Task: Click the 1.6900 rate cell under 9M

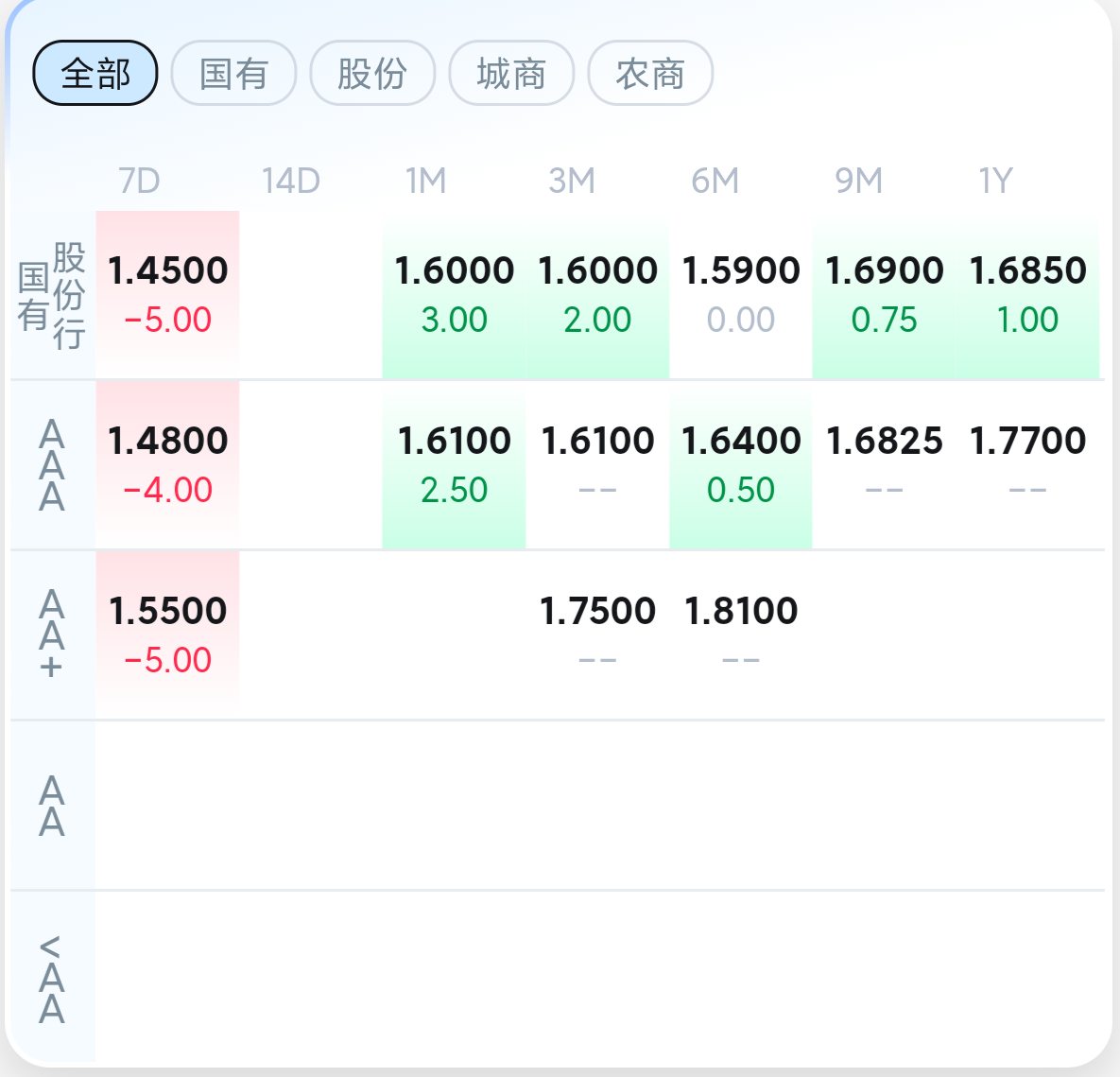Action: 884,294
